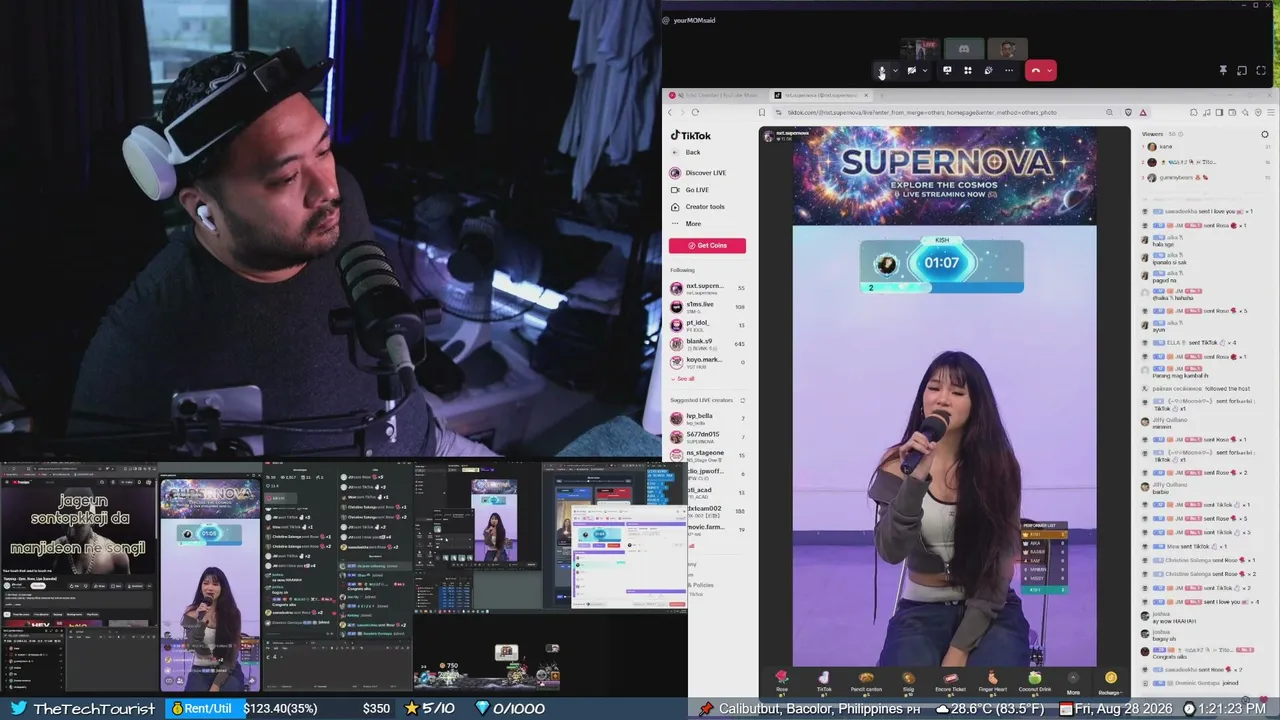
Task: Pop out the call window
Action: tap(1242, 70)
